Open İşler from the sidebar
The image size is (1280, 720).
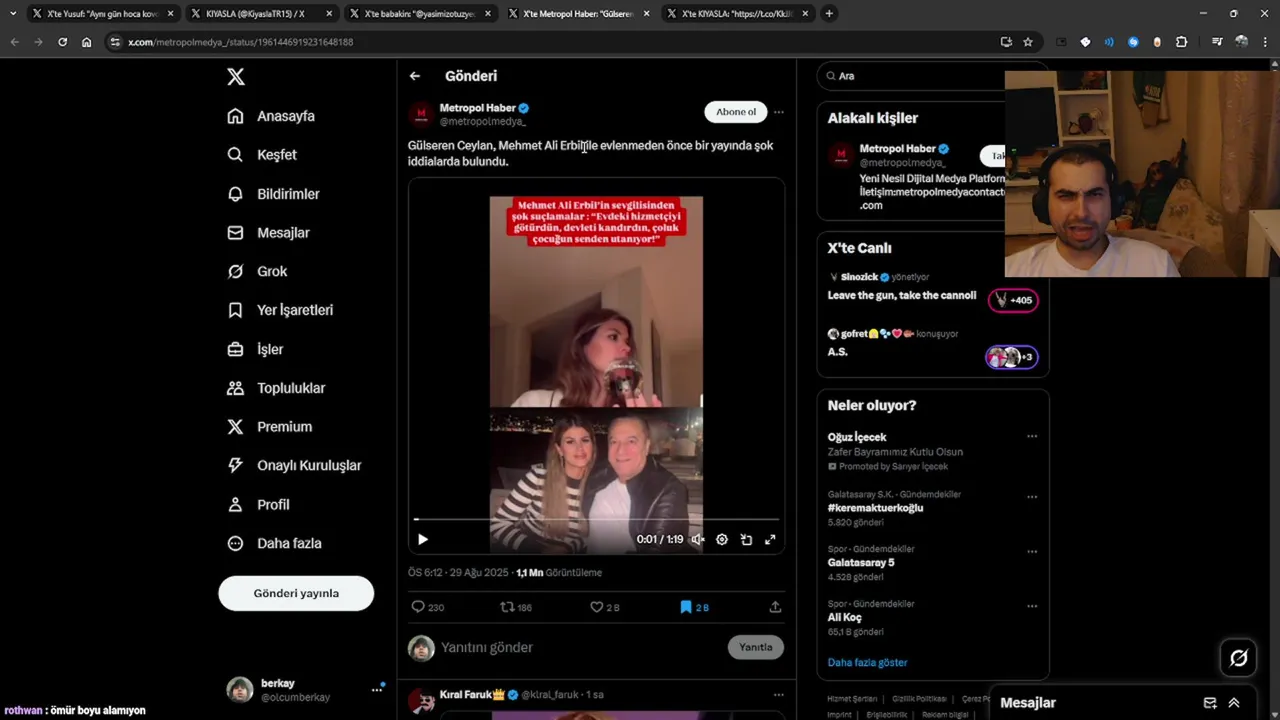pos(255,349)
